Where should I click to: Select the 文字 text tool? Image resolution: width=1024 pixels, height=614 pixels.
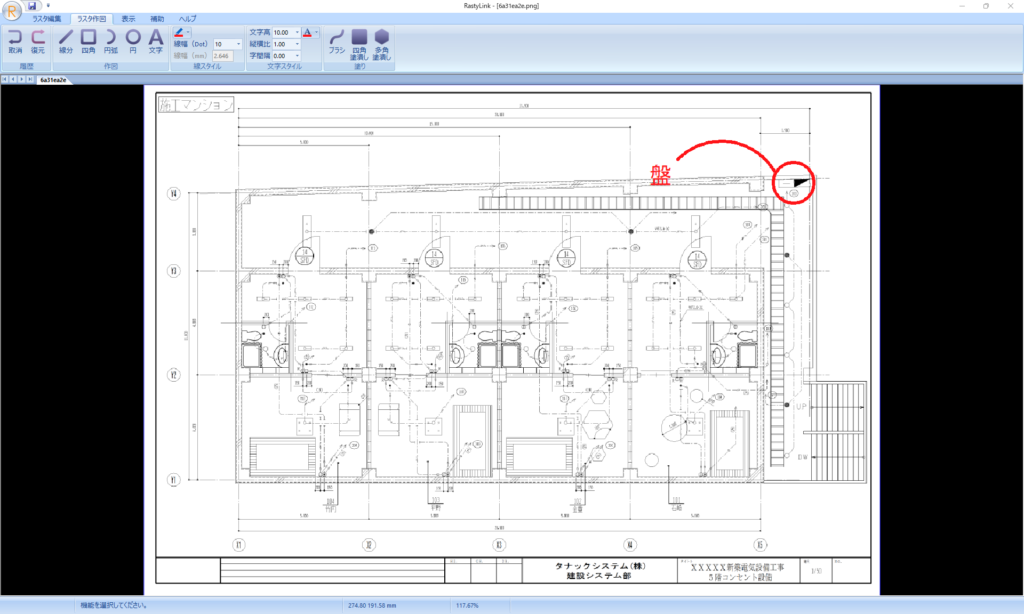click(x=155, y=41)
